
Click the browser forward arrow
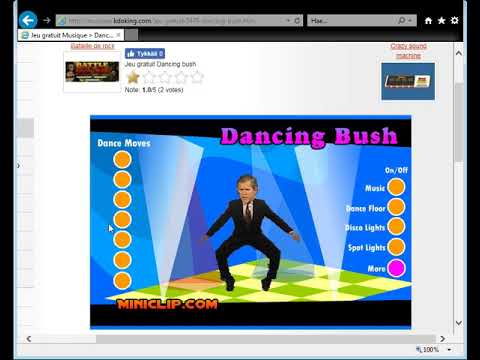47,21
